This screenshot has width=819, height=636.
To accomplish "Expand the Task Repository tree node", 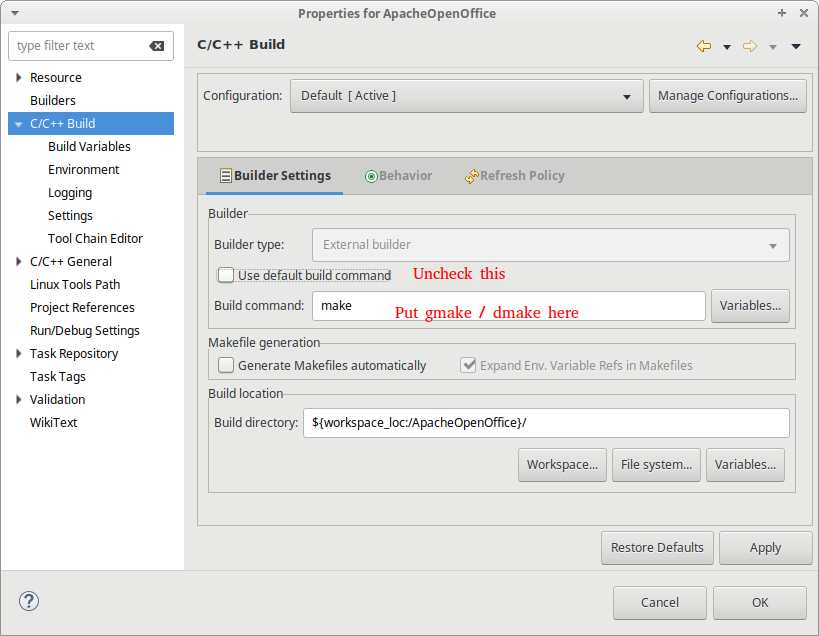I will 19,354.
